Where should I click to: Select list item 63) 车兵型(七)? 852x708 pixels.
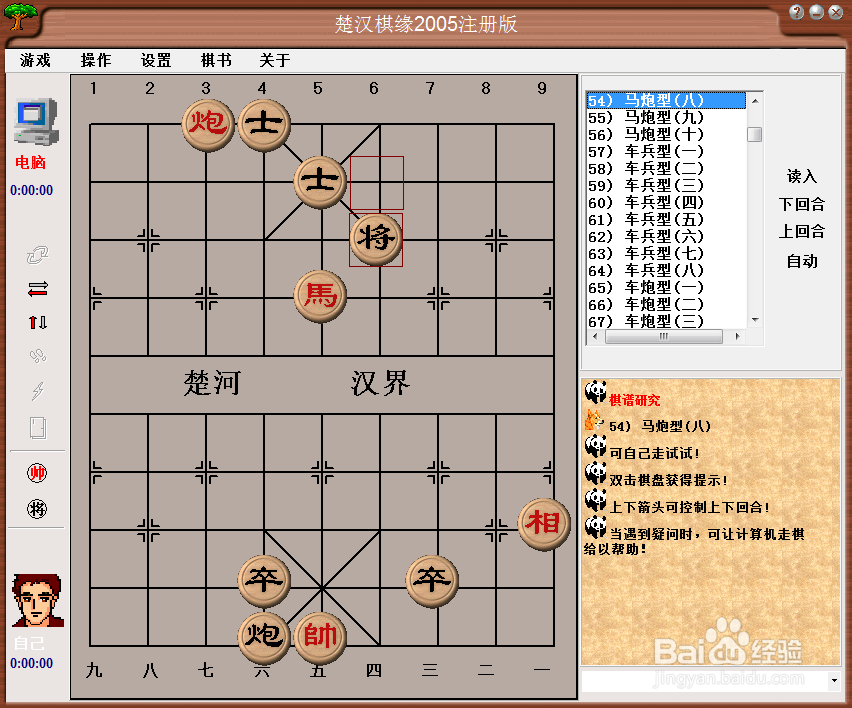click(666, 254)
